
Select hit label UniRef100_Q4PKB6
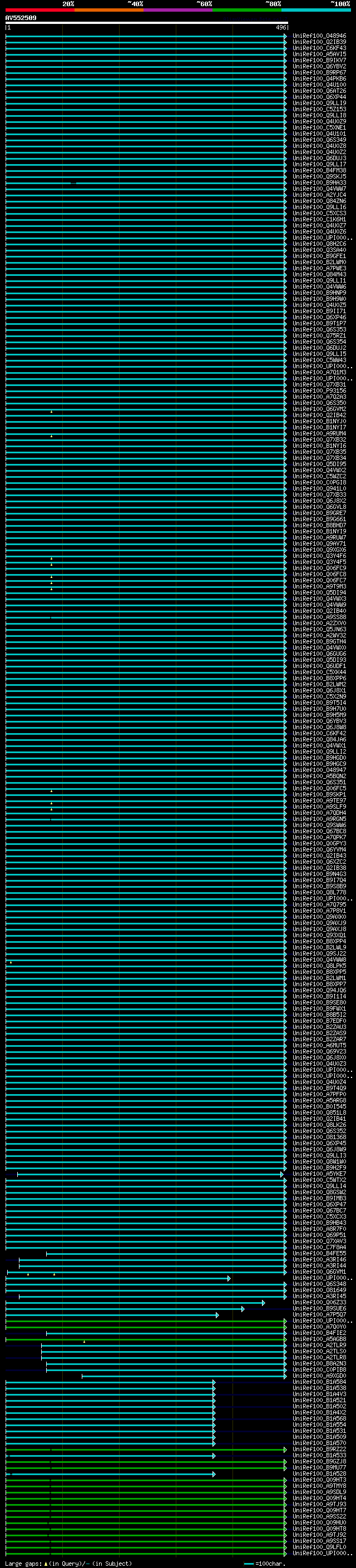coord(319,78)
